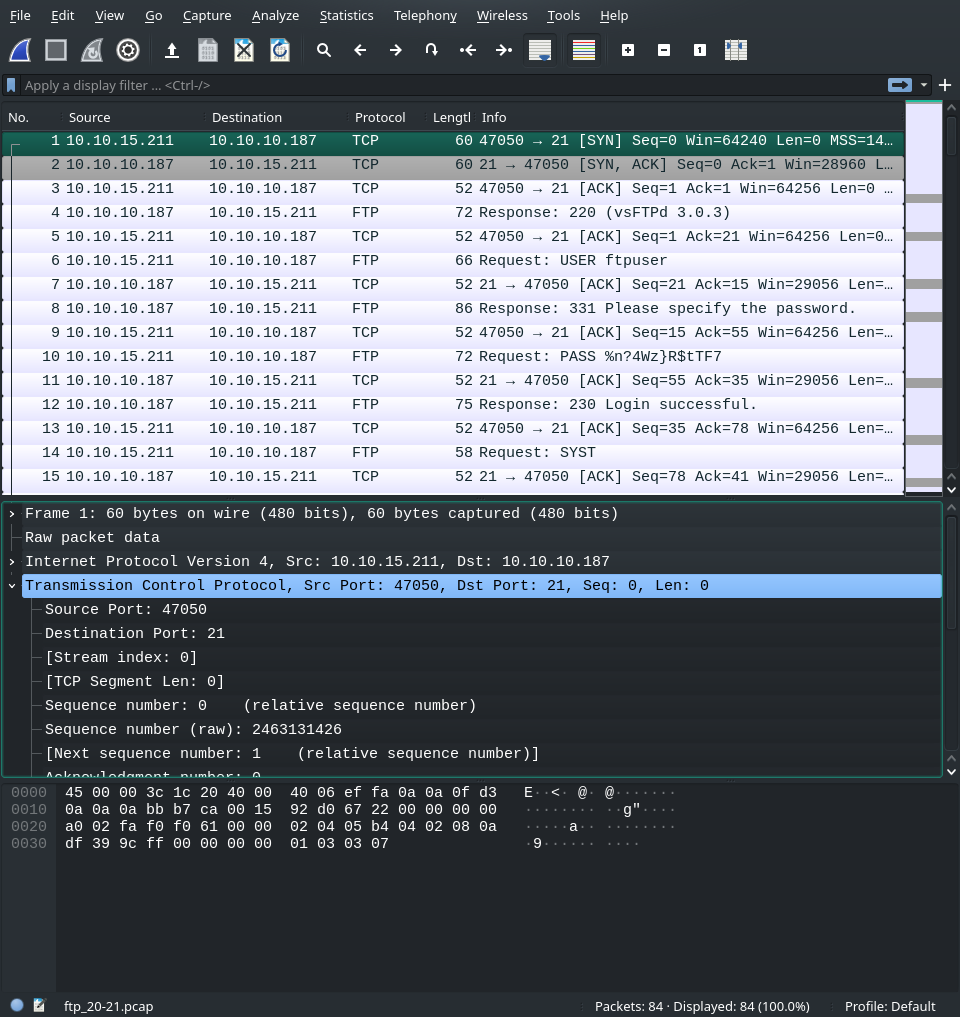The height and width of the screenshot is (1017, 960).
Task: Toggle packet list colorization
Action: pos(584,50)
